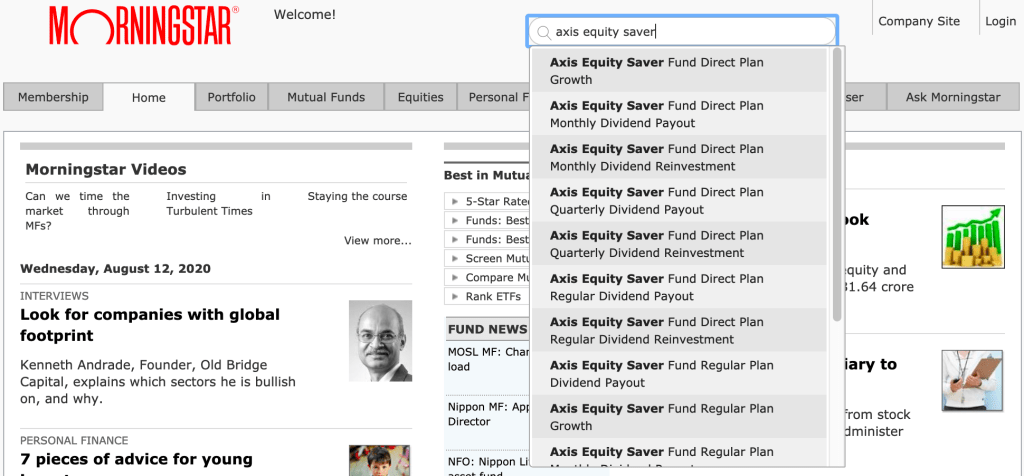Click the green bar chart coins image
1024x476 pixels.
click(x=972, y=236)
